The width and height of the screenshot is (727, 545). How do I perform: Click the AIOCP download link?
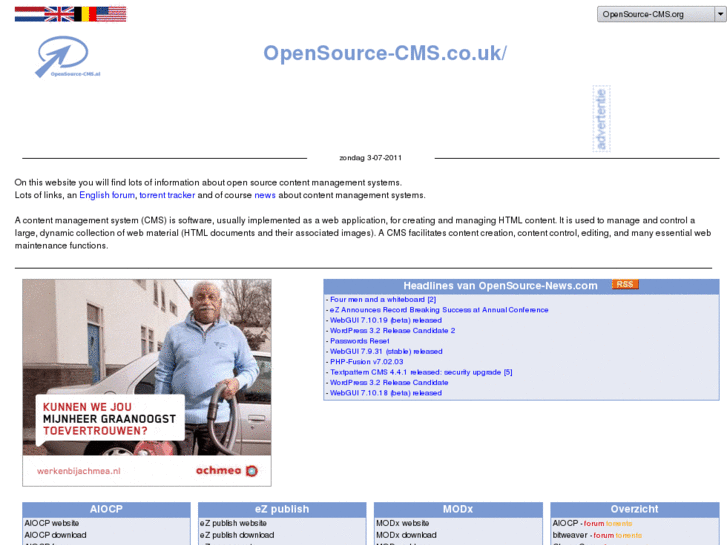55,535
